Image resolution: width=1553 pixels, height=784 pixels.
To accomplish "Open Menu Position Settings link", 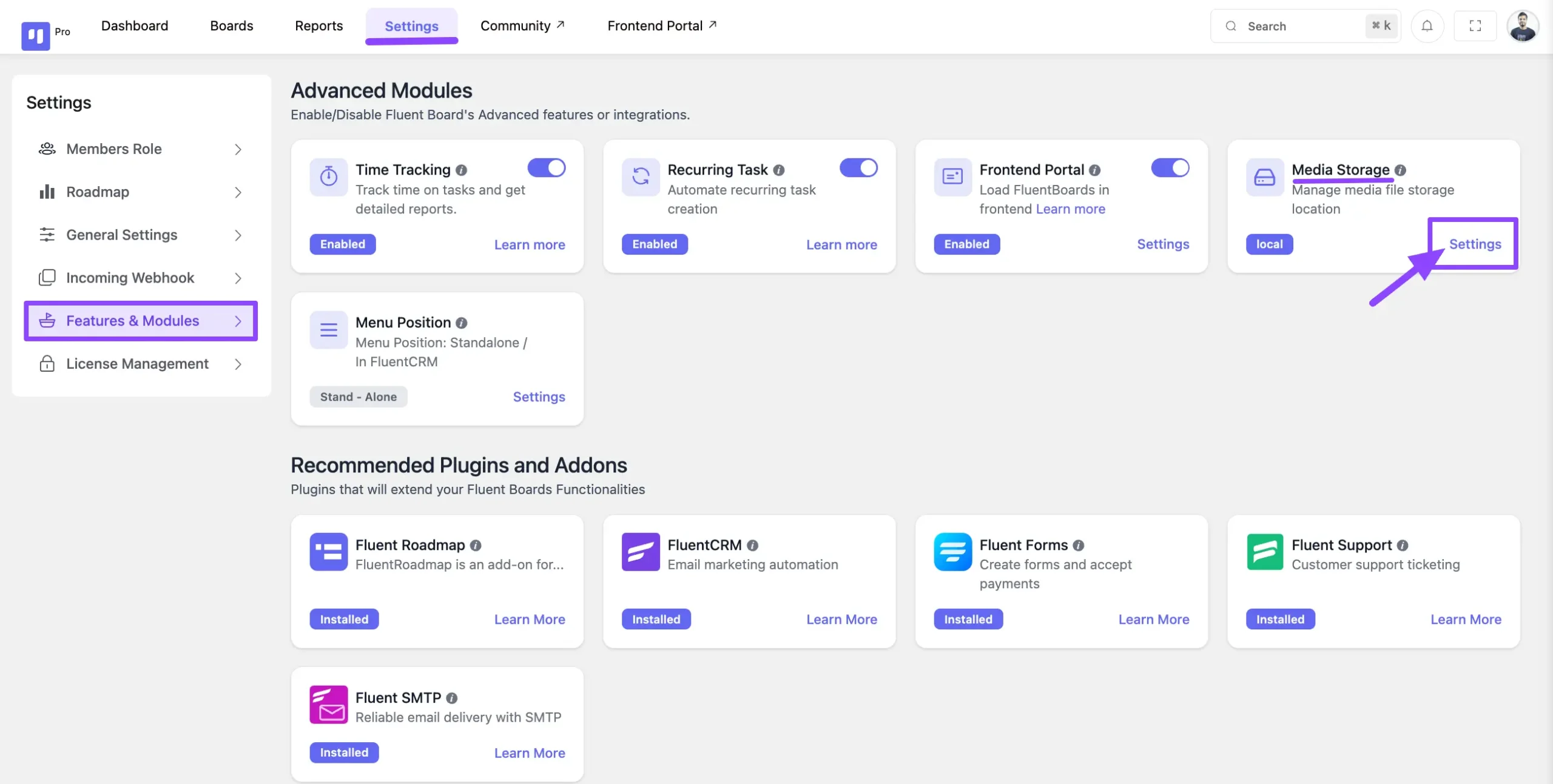I will (x=539, y=397).
